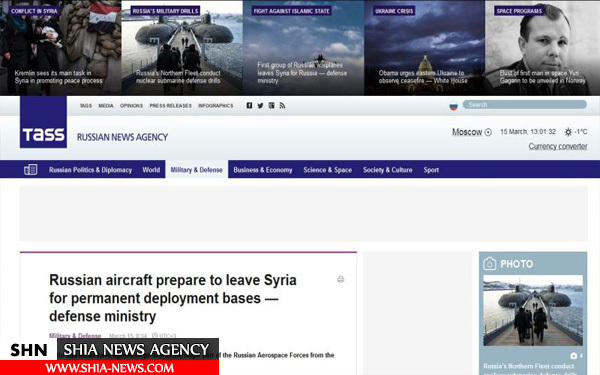
Task: Go to the Science & Space section
Action: click(328, 170)
